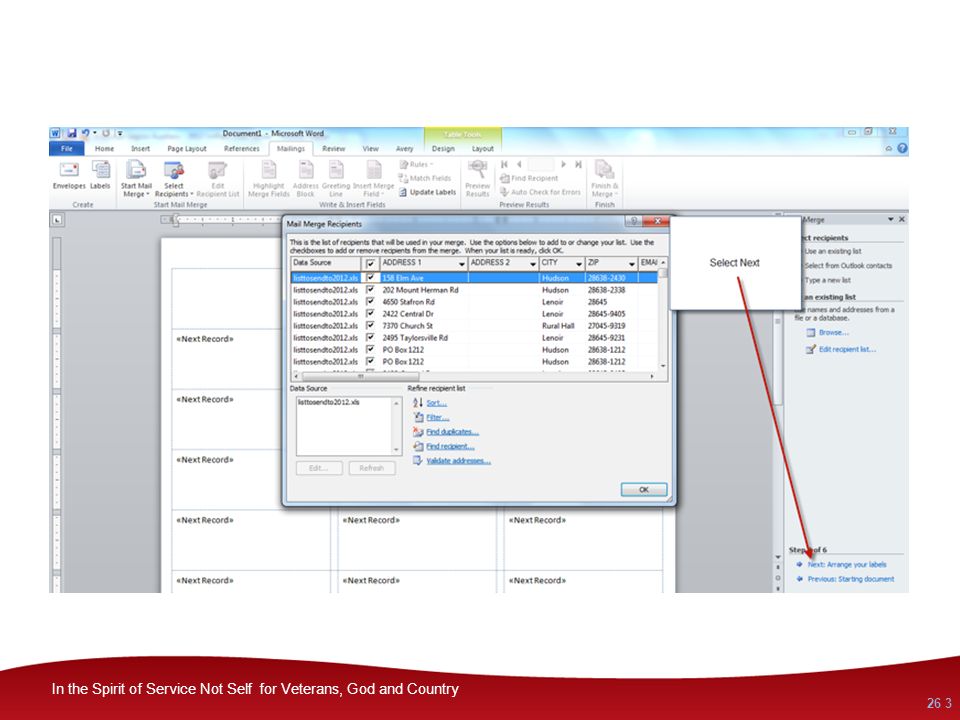
Task: Uncheck recipient 4650 Stafron Rd
Action: [x=370, y=301]
